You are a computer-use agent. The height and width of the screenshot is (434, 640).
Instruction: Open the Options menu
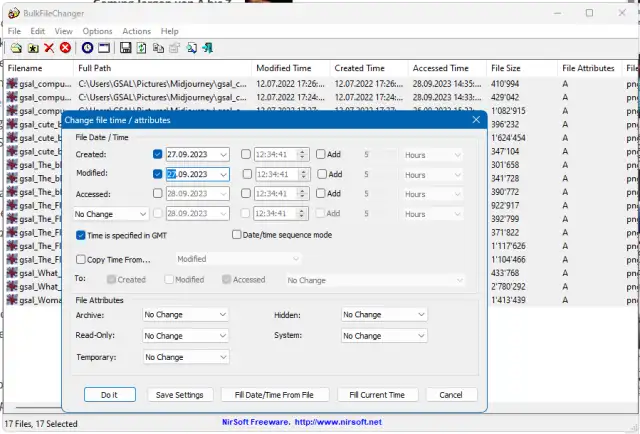point(97,31)
